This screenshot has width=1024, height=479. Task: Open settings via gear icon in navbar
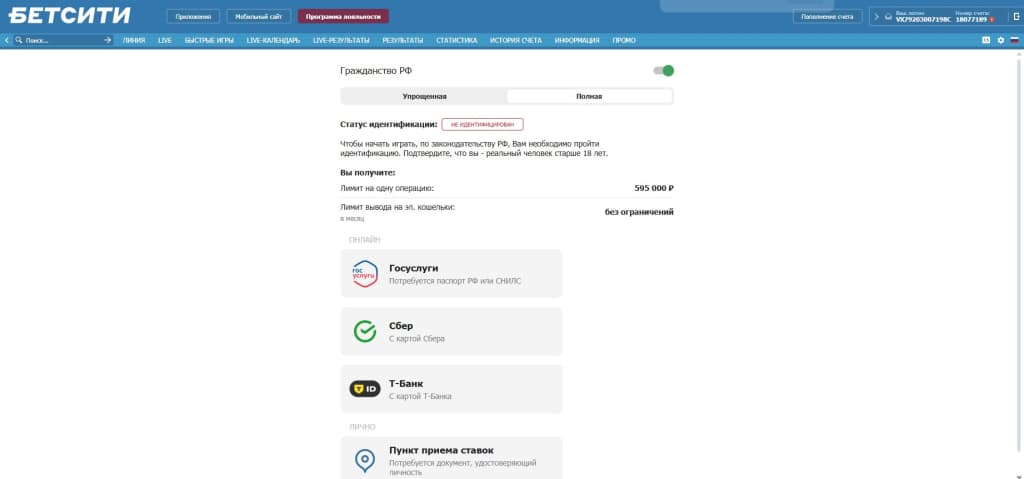[1000, 41]
